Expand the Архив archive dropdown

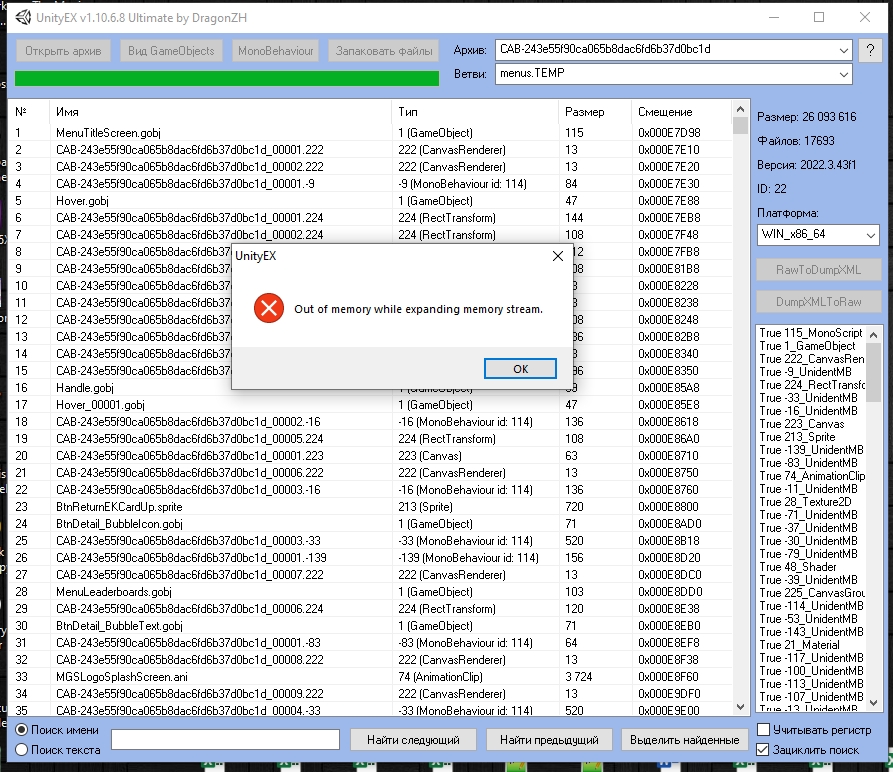point(843,50)
